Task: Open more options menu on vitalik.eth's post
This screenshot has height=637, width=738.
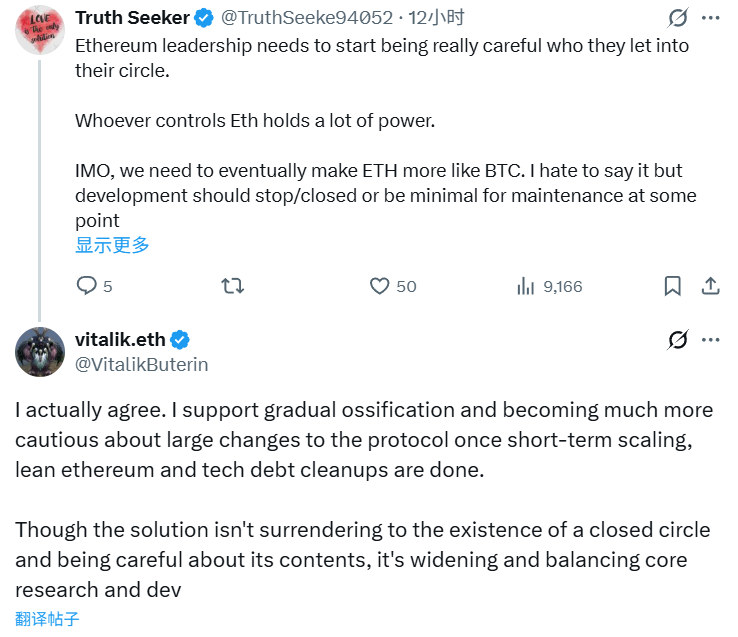Action: 711,340
